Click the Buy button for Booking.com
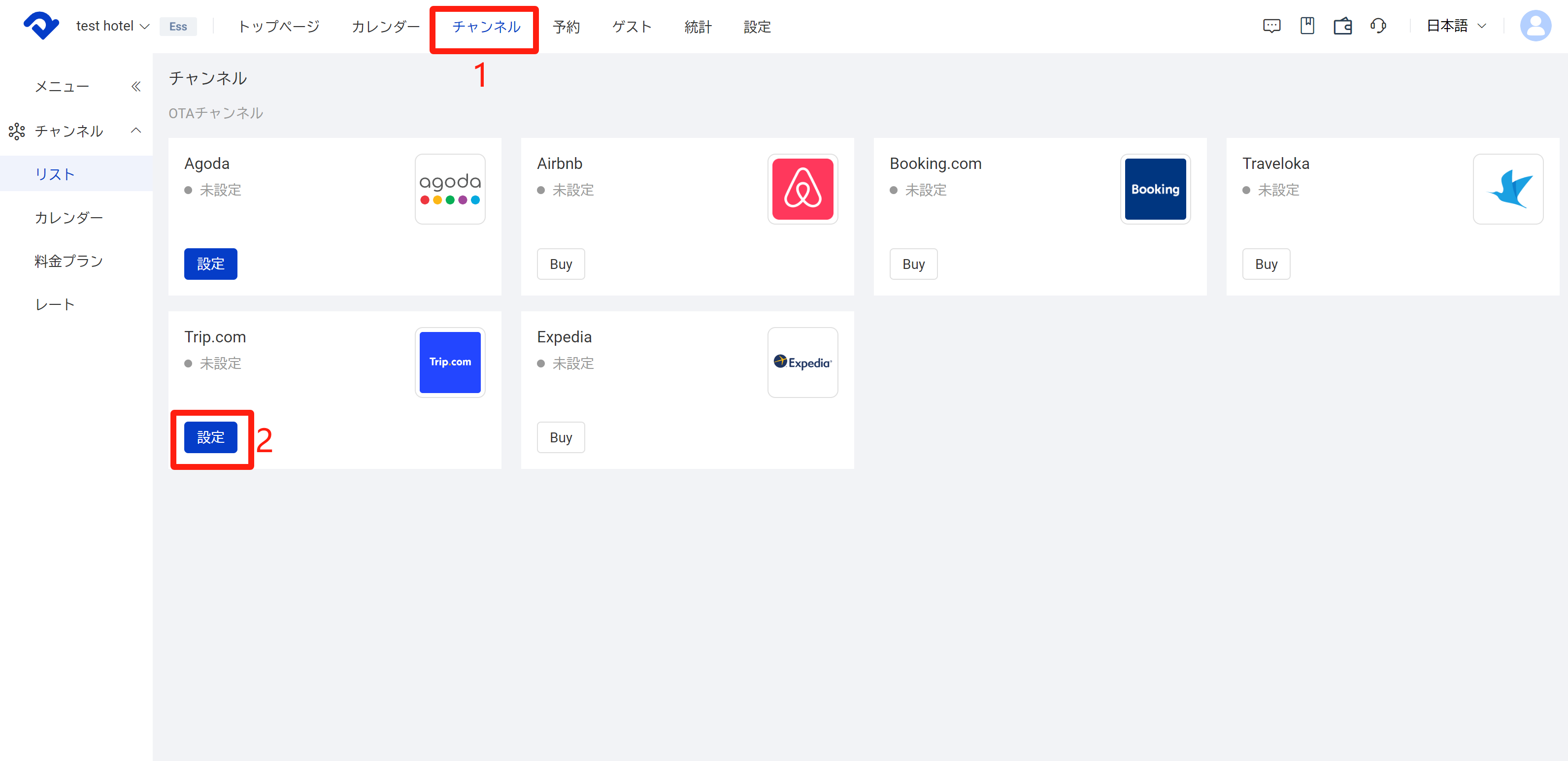 pyautogui.click(x=913, y=264)
